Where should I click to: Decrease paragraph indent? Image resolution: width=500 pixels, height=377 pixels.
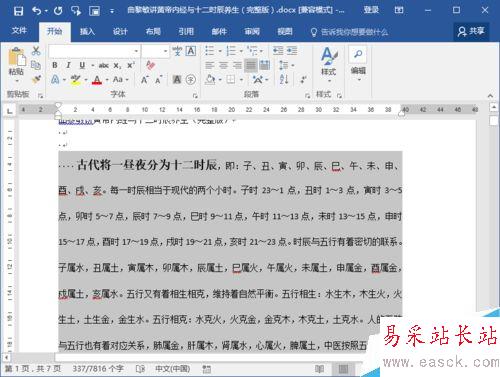pos(278,51)
